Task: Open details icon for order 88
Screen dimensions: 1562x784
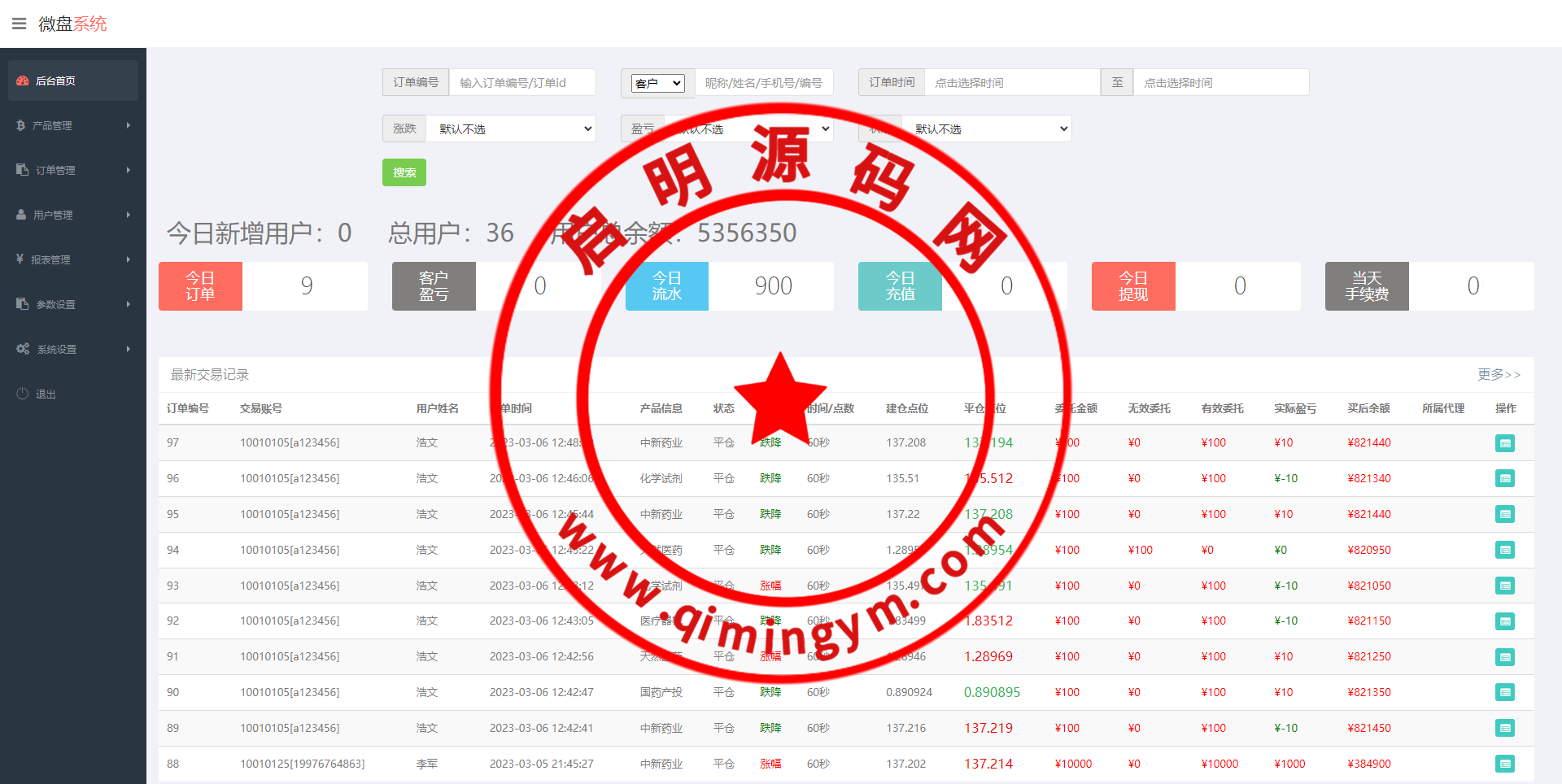Action: tap(1504, 764)
